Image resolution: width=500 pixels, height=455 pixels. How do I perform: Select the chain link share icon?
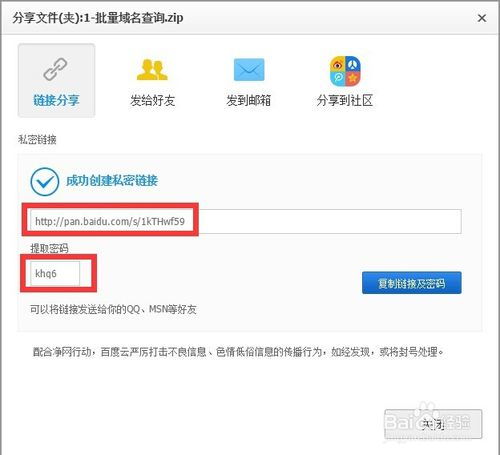click(x=55, y=69)
